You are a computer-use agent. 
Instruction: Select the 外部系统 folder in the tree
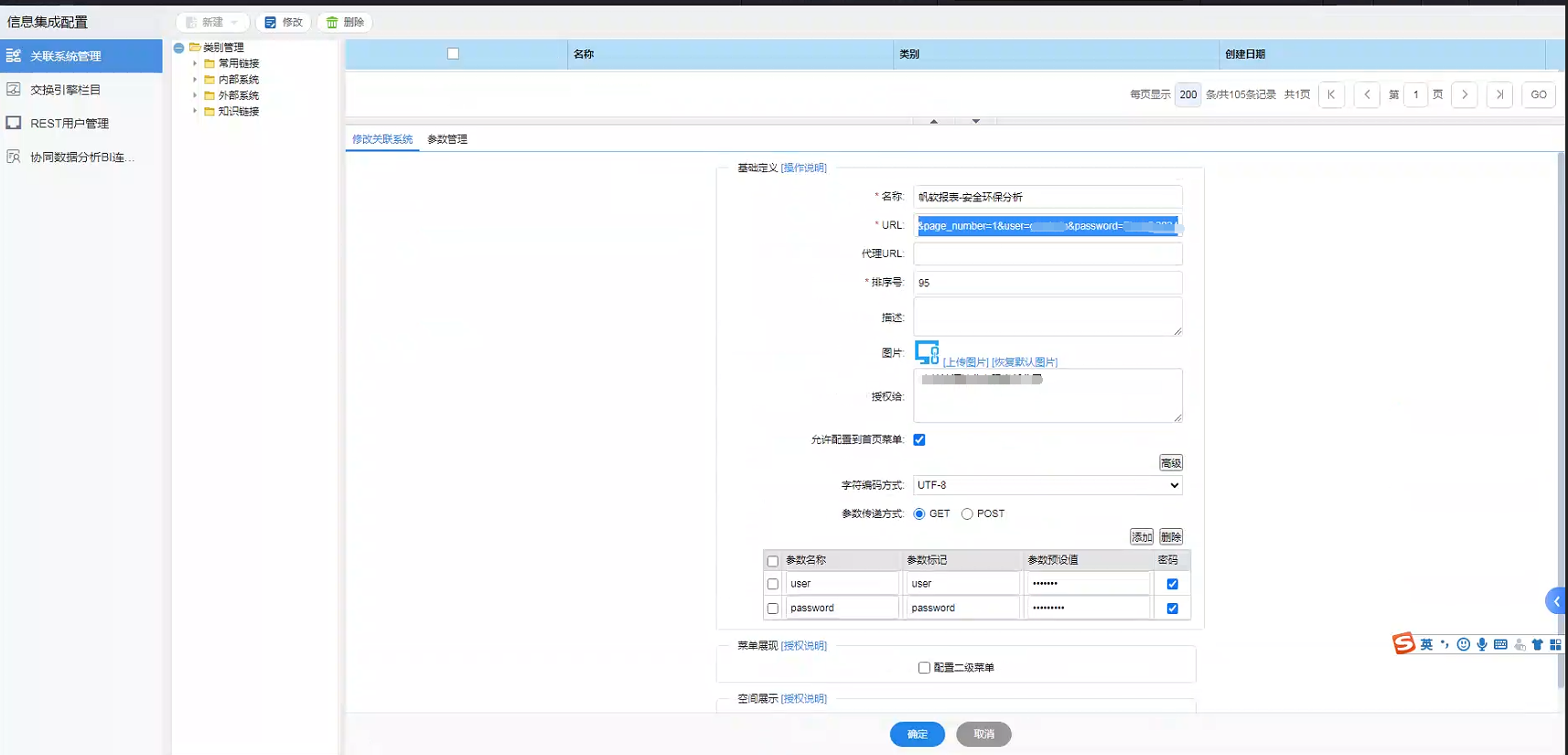[x=238, y=95]
